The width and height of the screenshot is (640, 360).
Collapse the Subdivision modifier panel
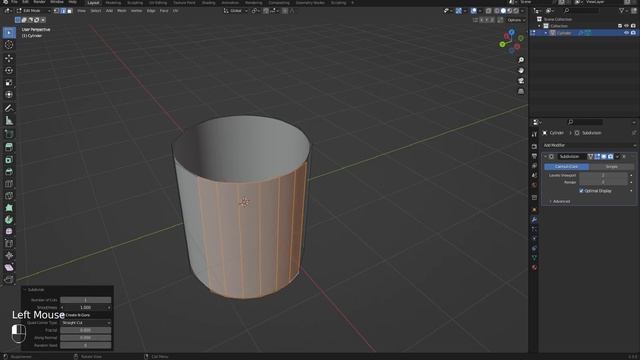pos(545,157)
